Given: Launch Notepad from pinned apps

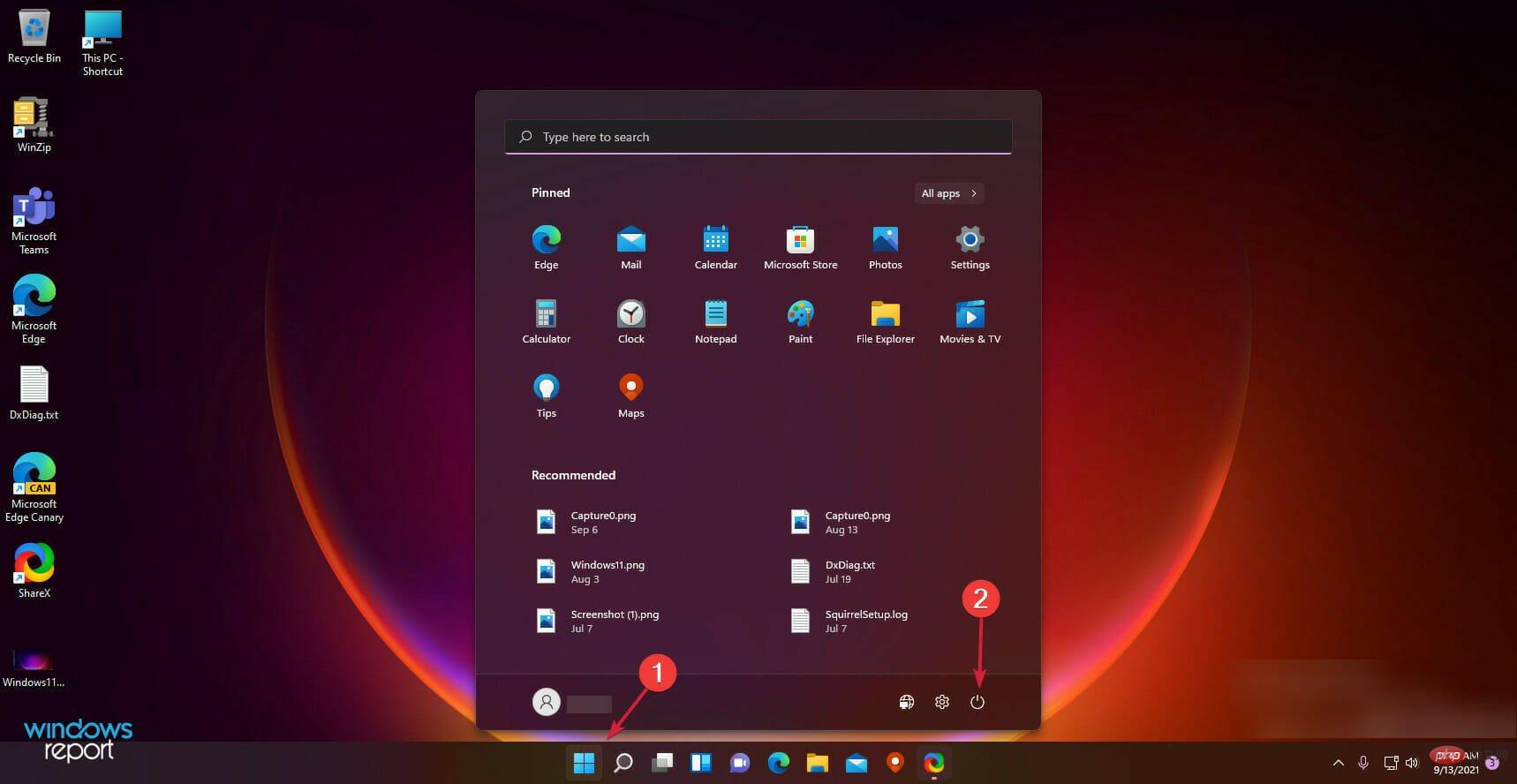Looking at the screenshot, I should 715,322.
